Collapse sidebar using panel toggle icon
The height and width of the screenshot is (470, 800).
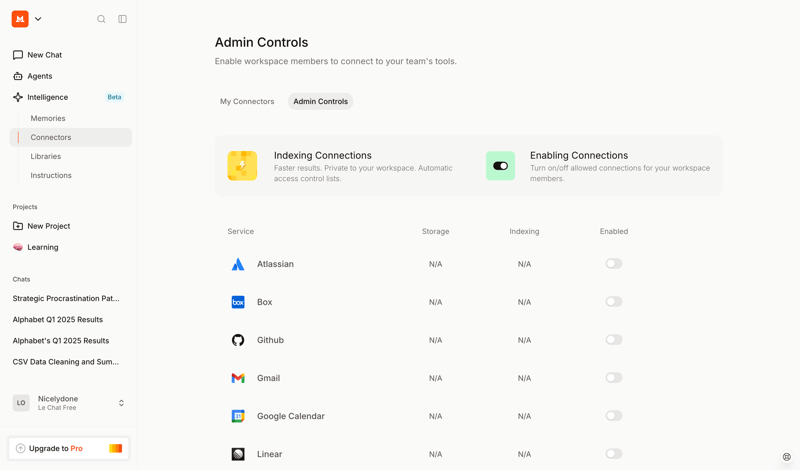(123, 19)
